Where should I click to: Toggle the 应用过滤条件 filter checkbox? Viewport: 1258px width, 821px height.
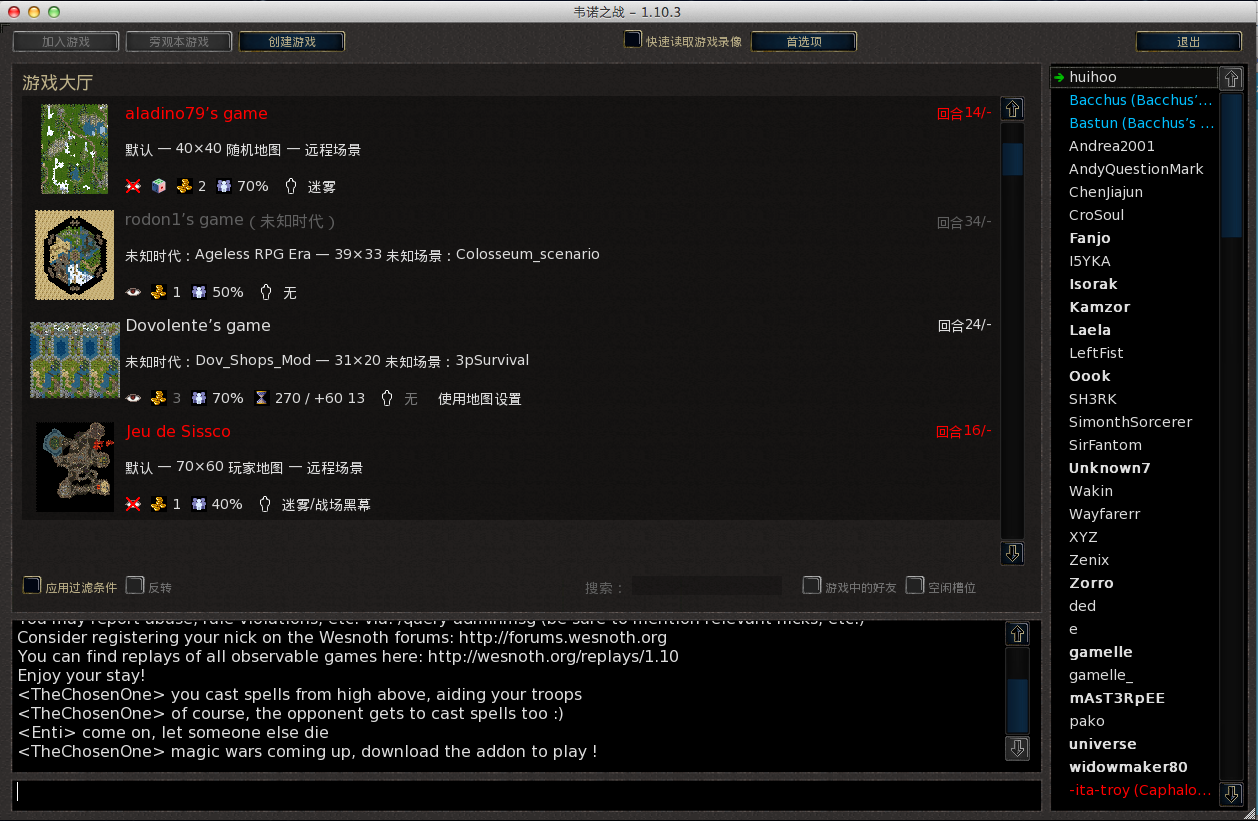[32, 585]
